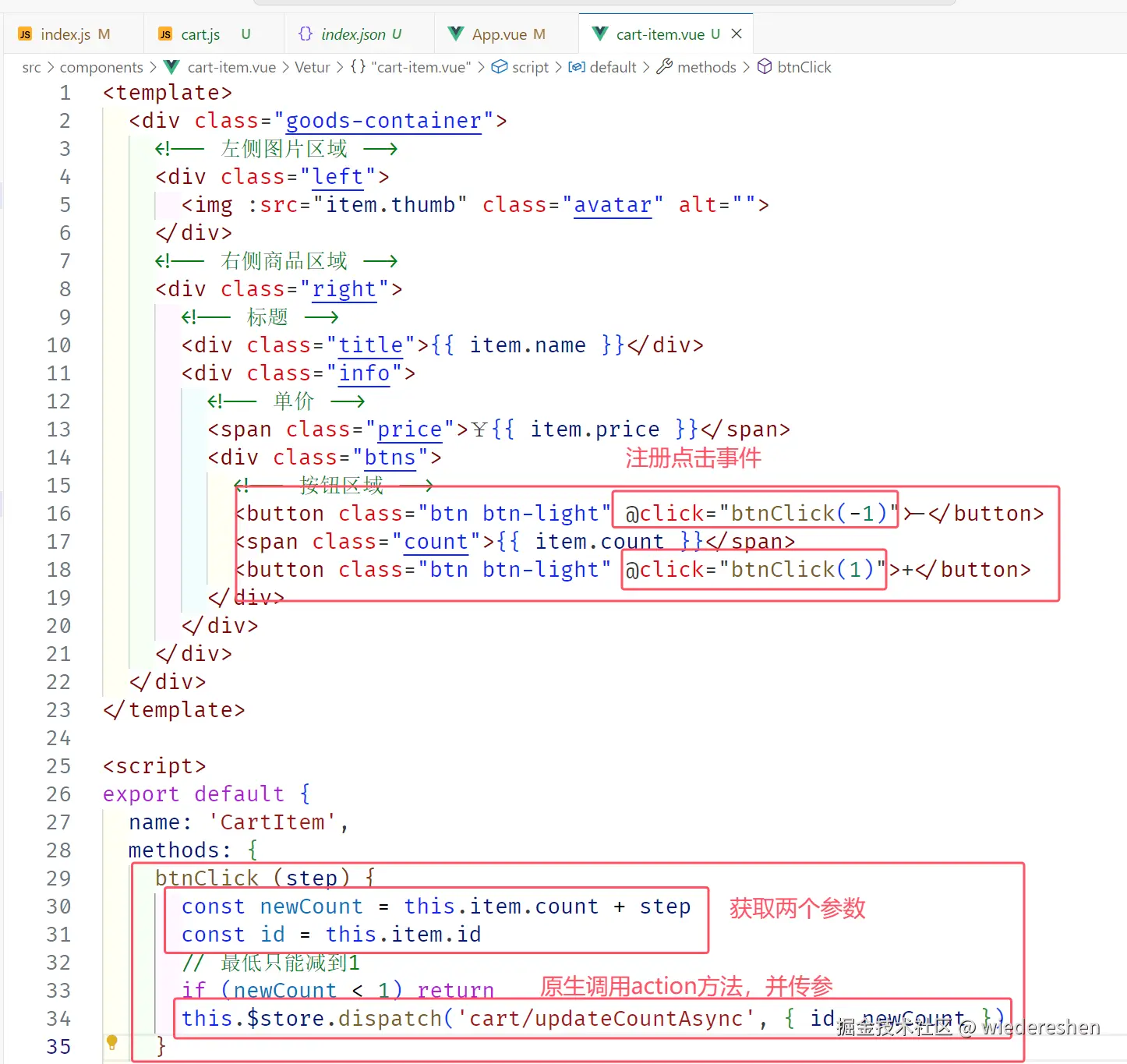Image resolution: width=1127 pixels, height=1064 pixels.
Task: Click item.name on line 10
Action: click(528, 345)
